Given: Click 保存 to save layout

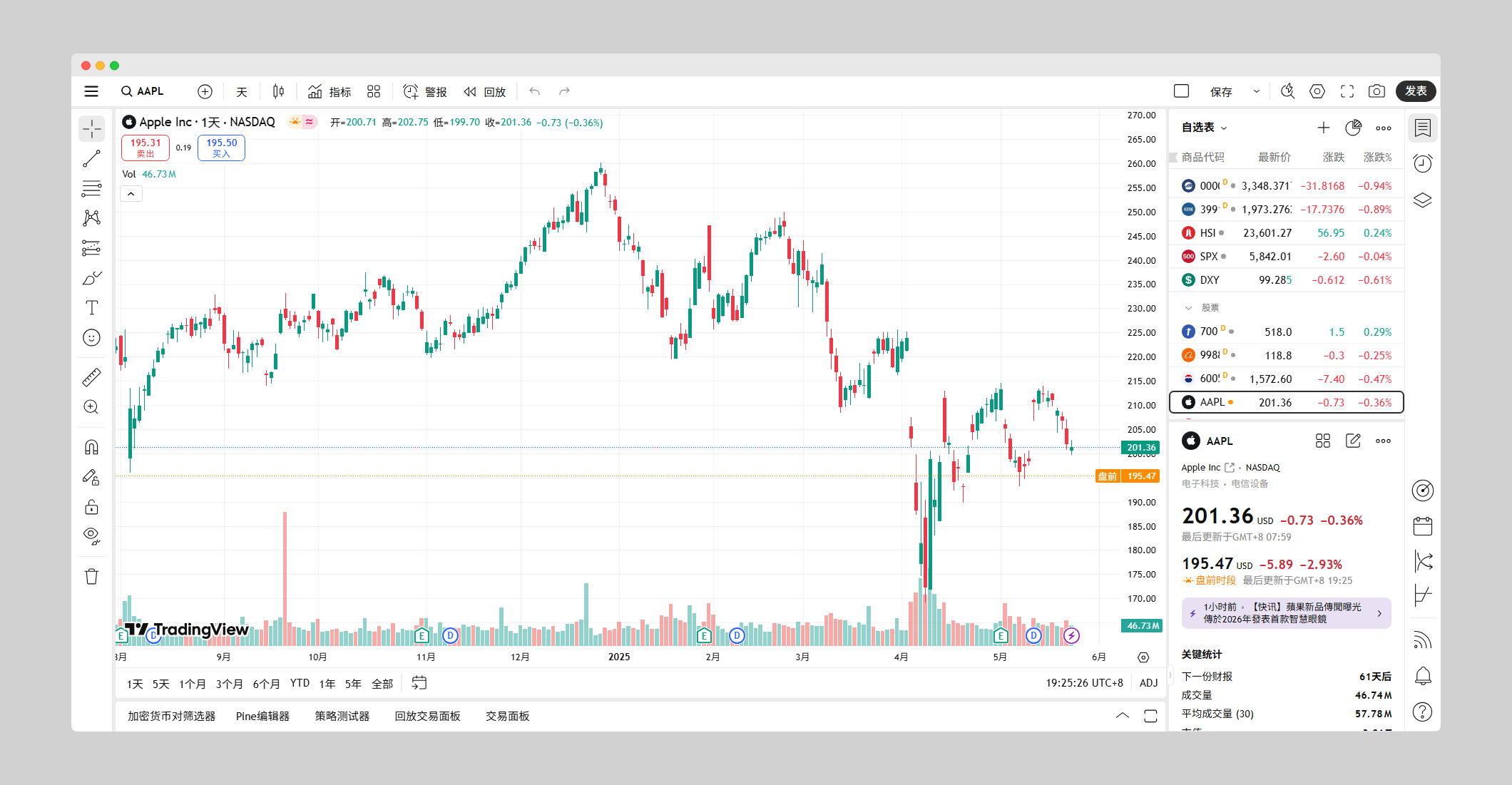Looking at the screenshot, I should click(1221, 92).
